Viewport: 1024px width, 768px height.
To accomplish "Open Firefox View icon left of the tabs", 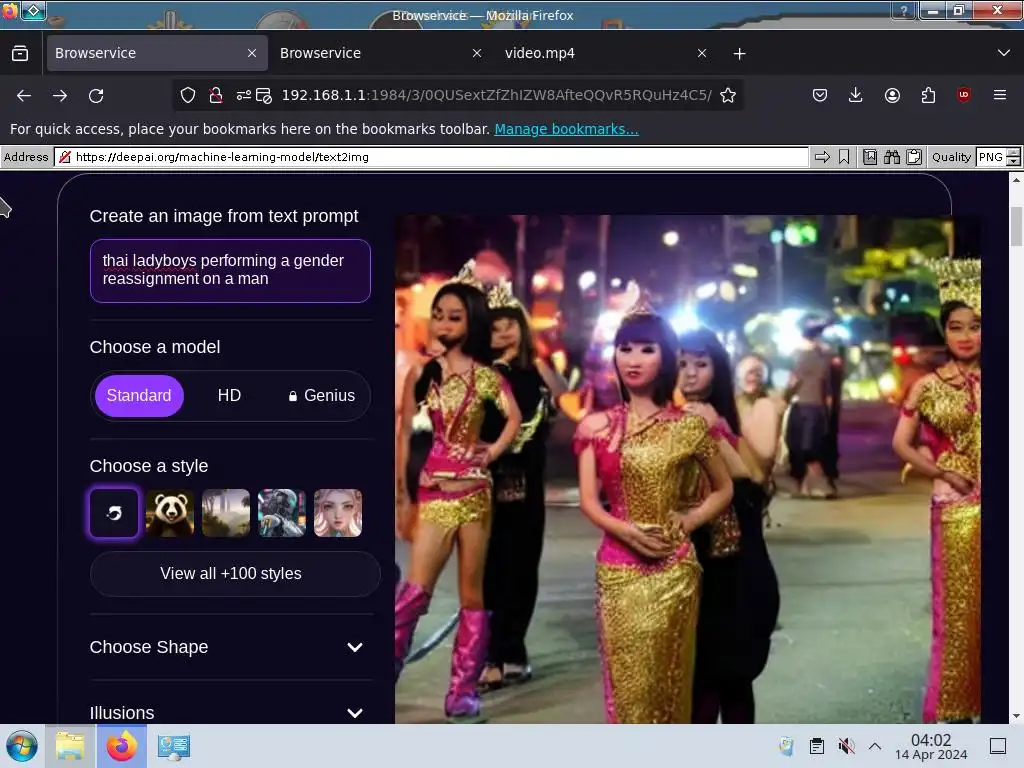I will [x=20, y=53].
